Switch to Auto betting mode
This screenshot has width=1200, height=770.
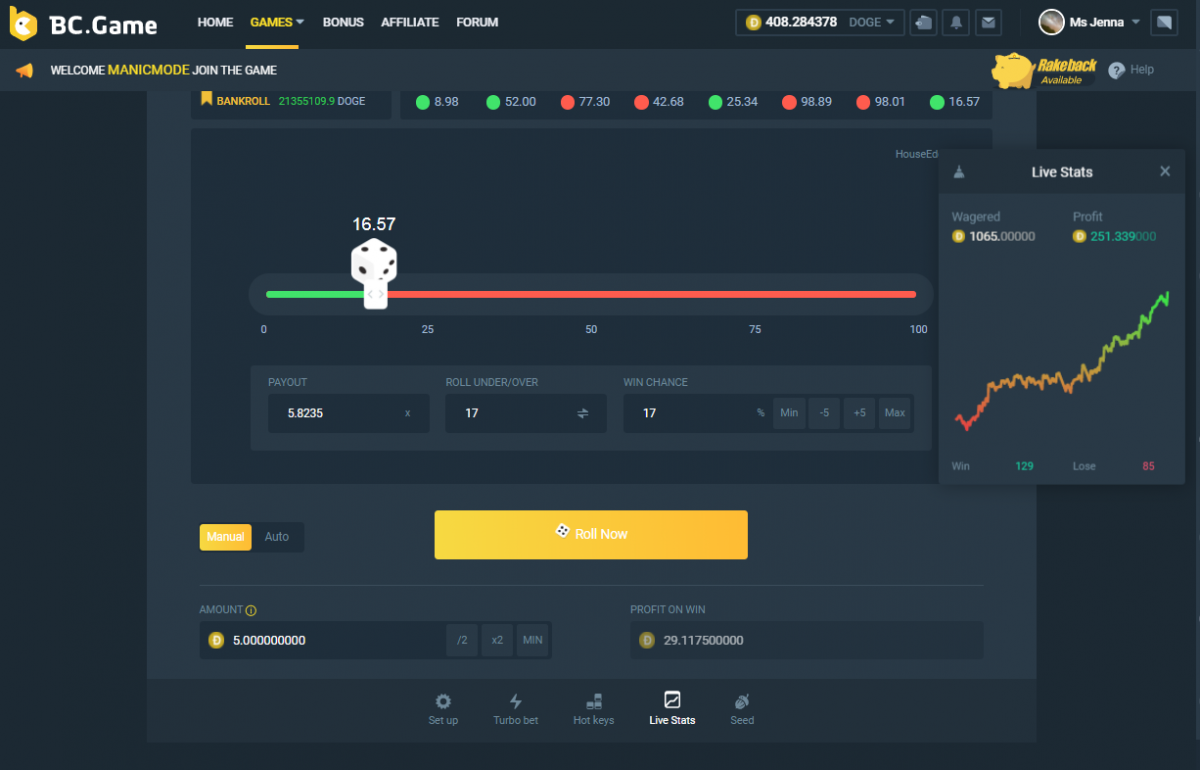pos(277,537)
